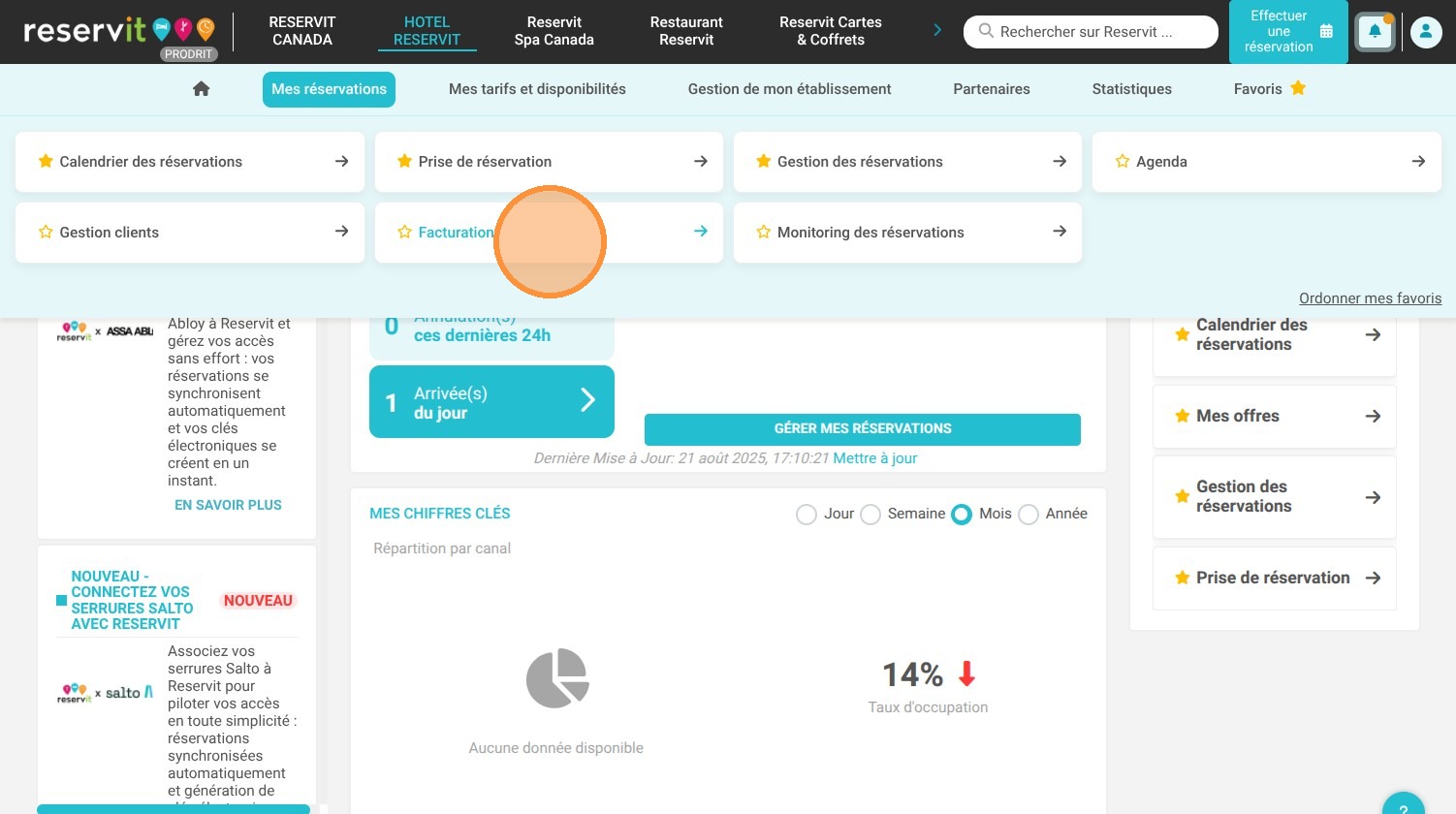Toggle favorite star for Gestion des réservations menu card
The width and height of the screenshot is (1456, 814).
[x=763, y=161]
